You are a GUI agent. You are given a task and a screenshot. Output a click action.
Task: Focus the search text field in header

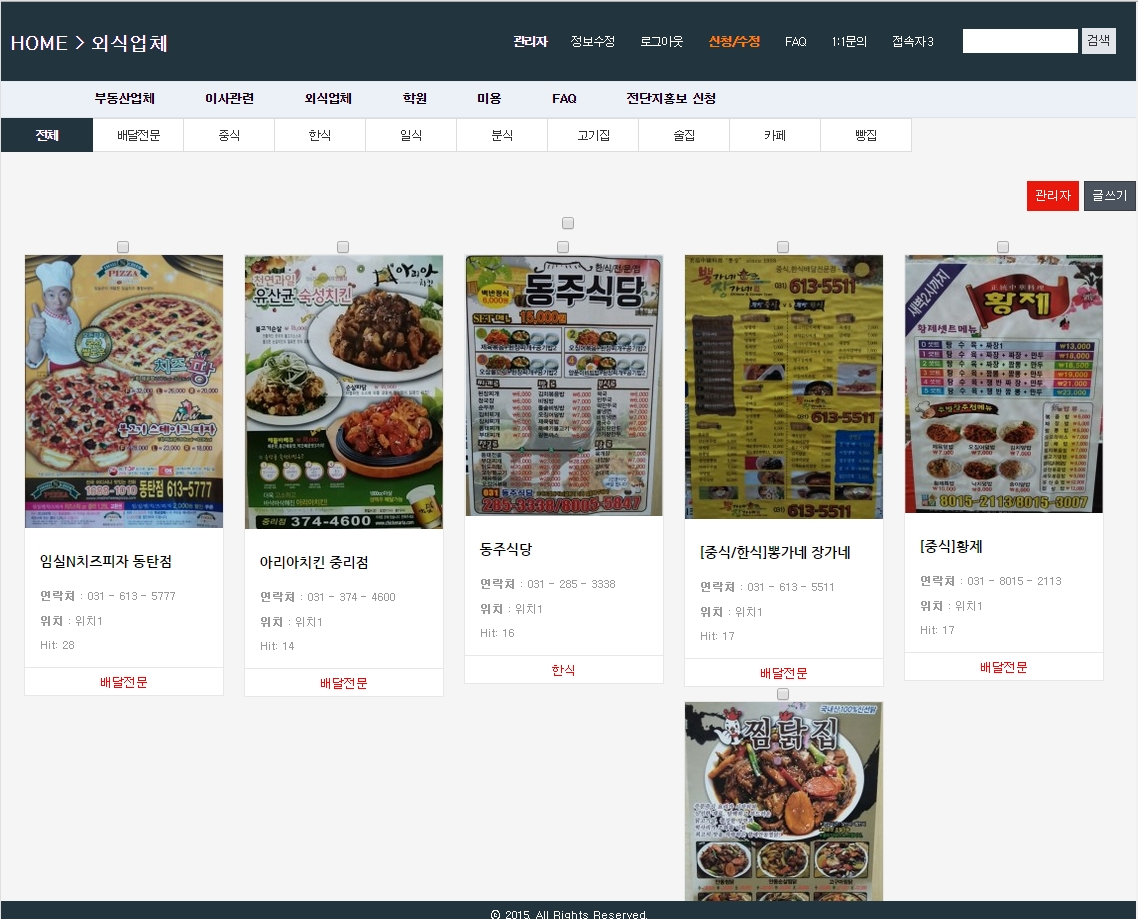pos(1020,41)
